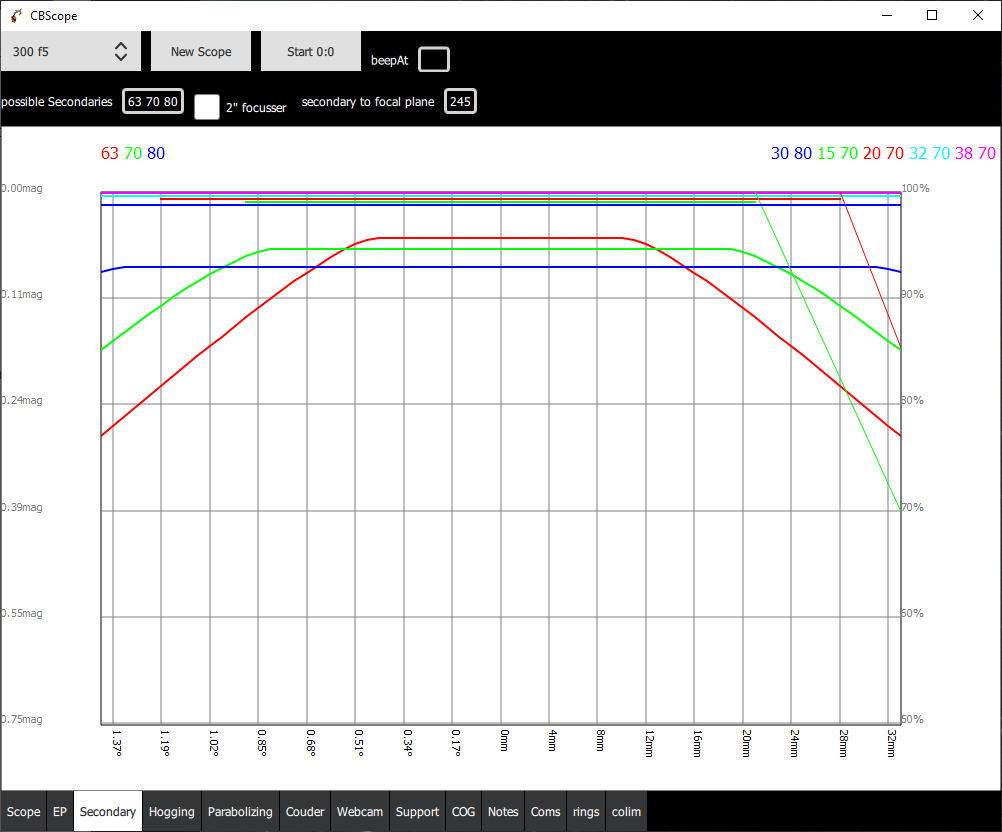Screen dimensions: 1002x832
Task: Toggle the 2" focusser checkbox
Action: pyautogui.click(x=206, y=107)
